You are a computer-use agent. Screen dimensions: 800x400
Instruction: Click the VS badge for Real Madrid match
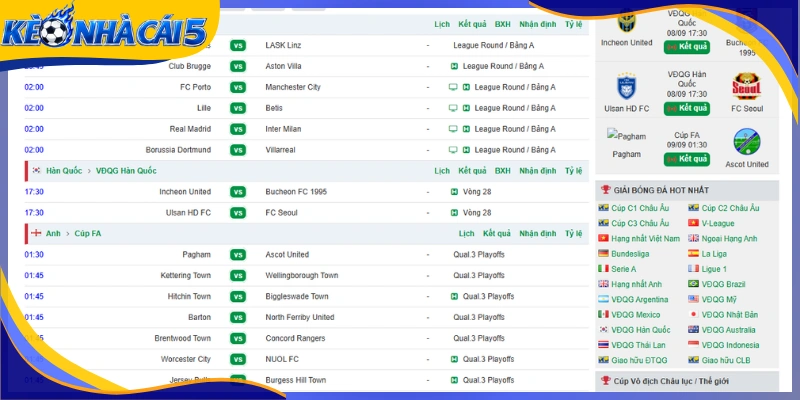[237, 129]
